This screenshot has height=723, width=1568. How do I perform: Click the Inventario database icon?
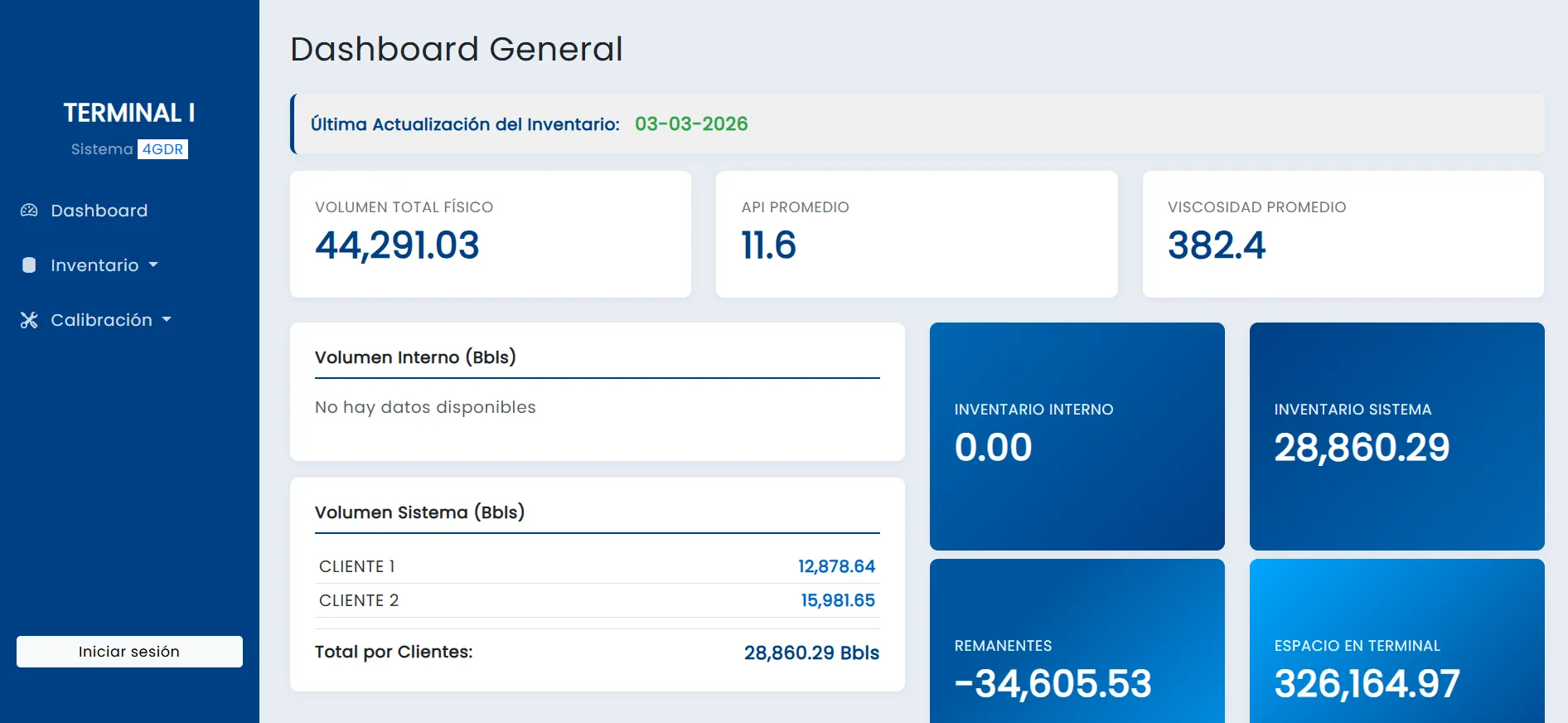29,265
